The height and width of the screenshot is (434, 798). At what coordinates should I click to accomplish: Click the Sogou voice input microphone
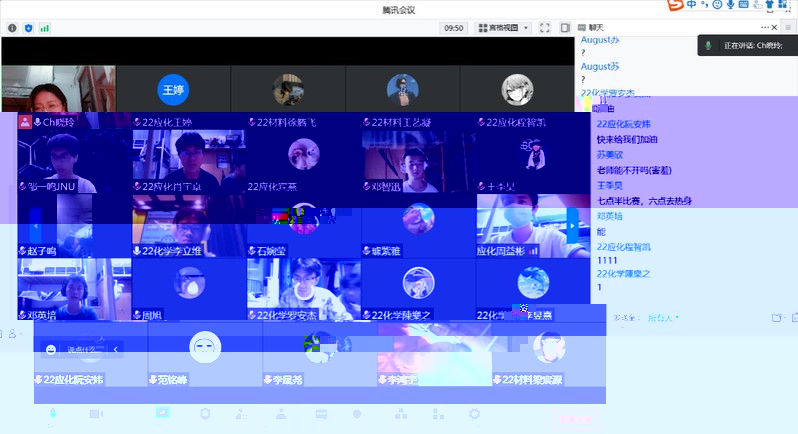coord(731,6)
